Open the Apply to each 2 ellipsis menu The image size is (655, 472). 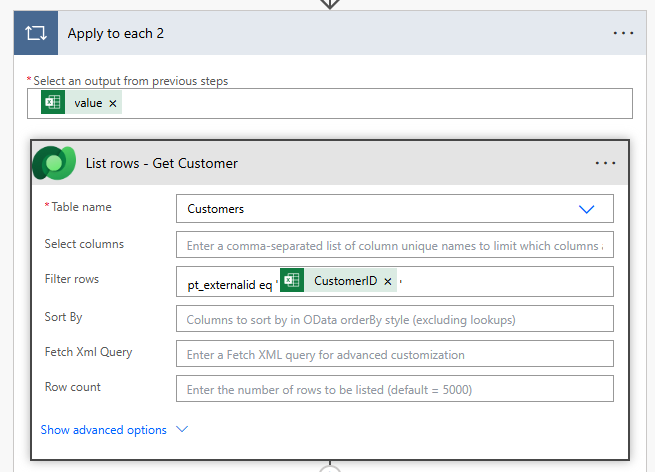pyautogui.click(x=623, y=33)
